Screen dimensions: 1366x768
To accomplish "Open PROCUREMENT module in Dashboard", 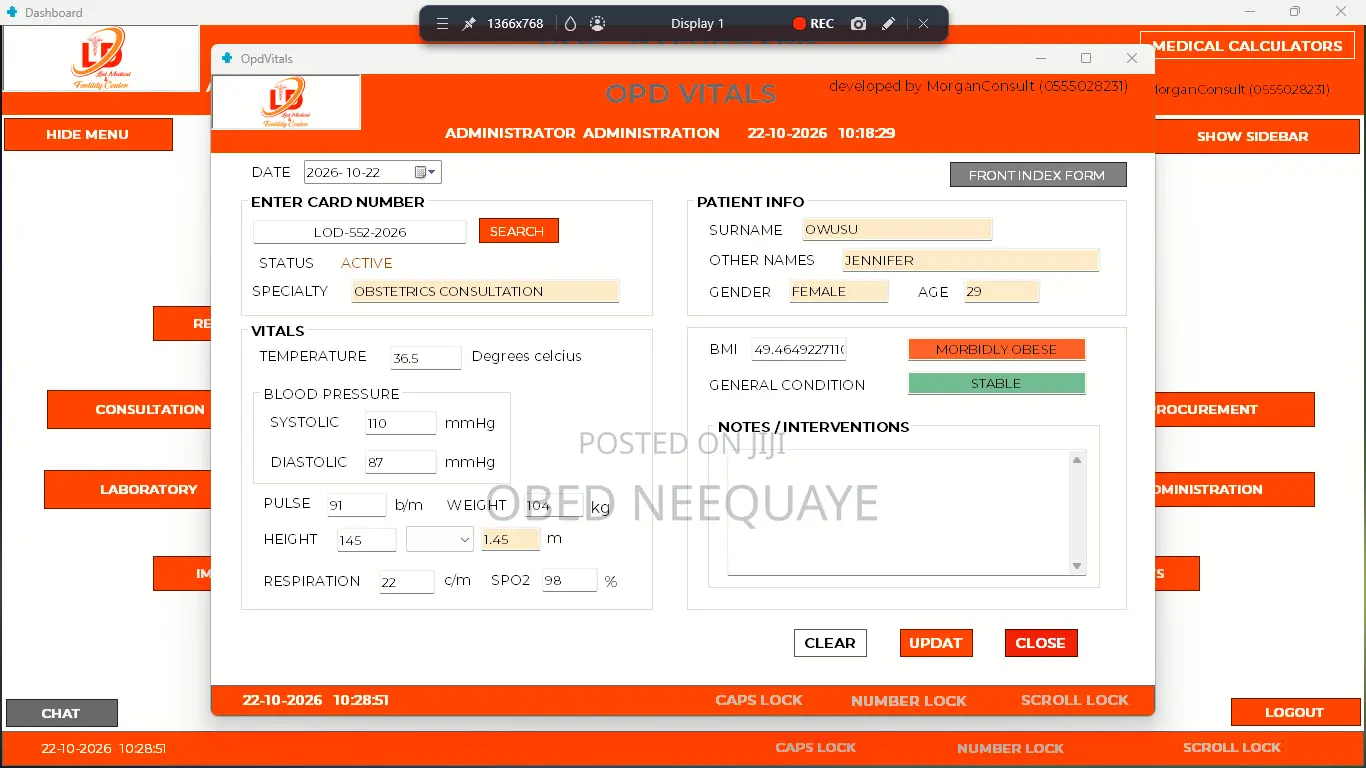I will click(x=1235, y=409).
